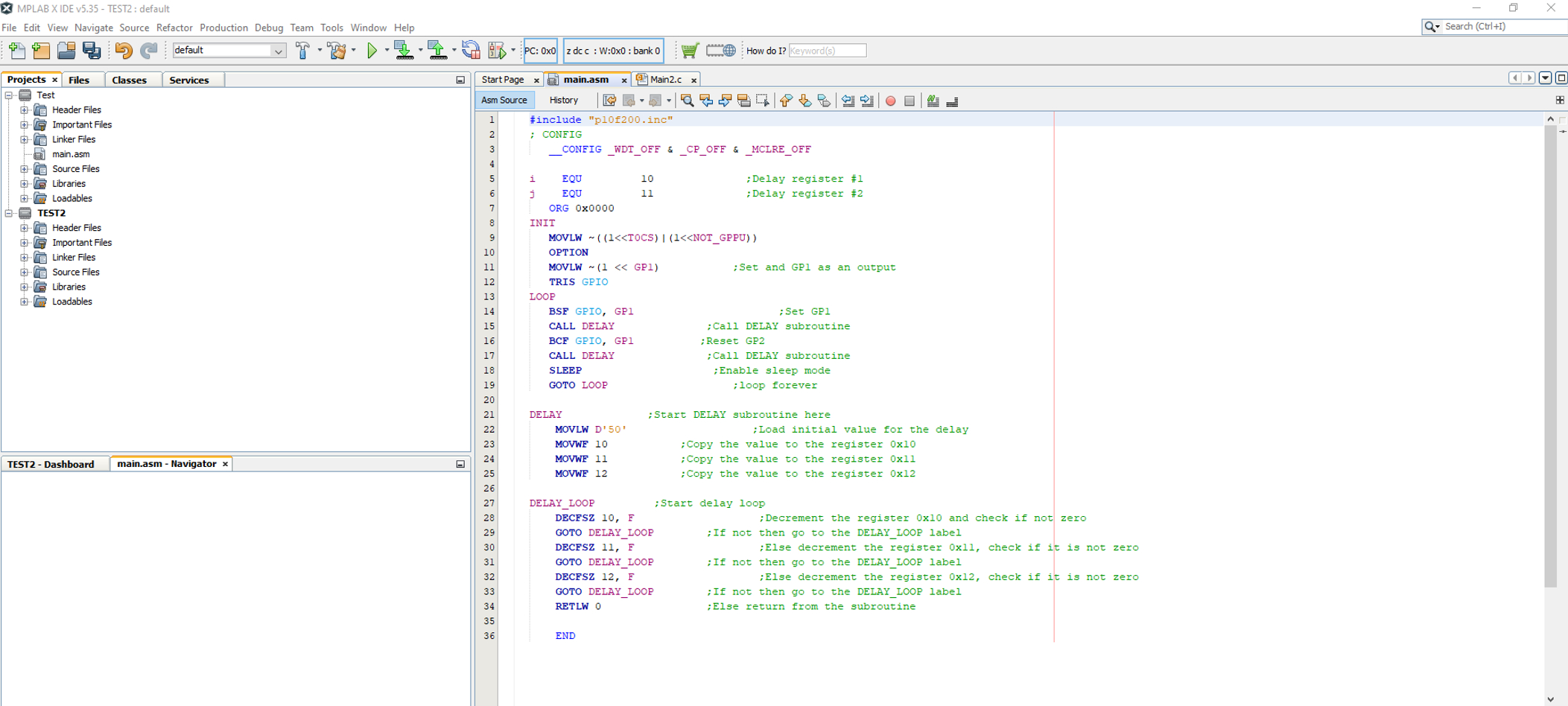Select the main.asm file under Test project
1568x706 pixels.
[71, 154]
